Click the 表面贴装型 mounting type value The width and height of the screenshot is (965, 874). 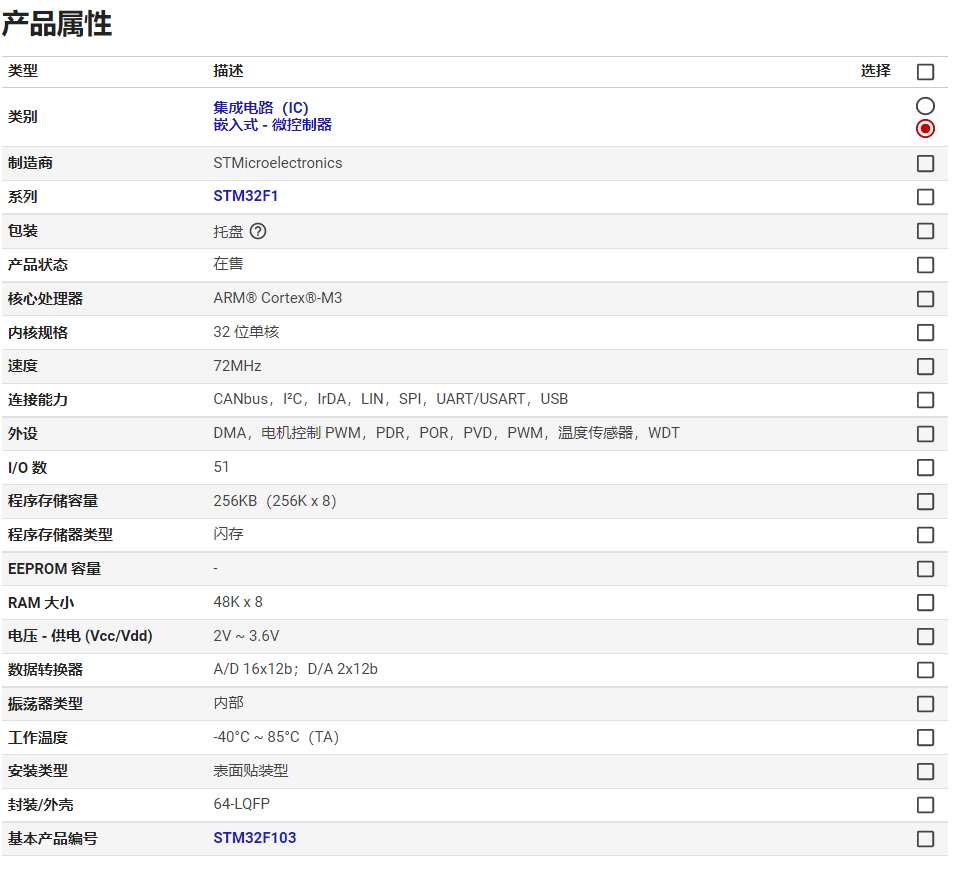click(x=250, y=771)
